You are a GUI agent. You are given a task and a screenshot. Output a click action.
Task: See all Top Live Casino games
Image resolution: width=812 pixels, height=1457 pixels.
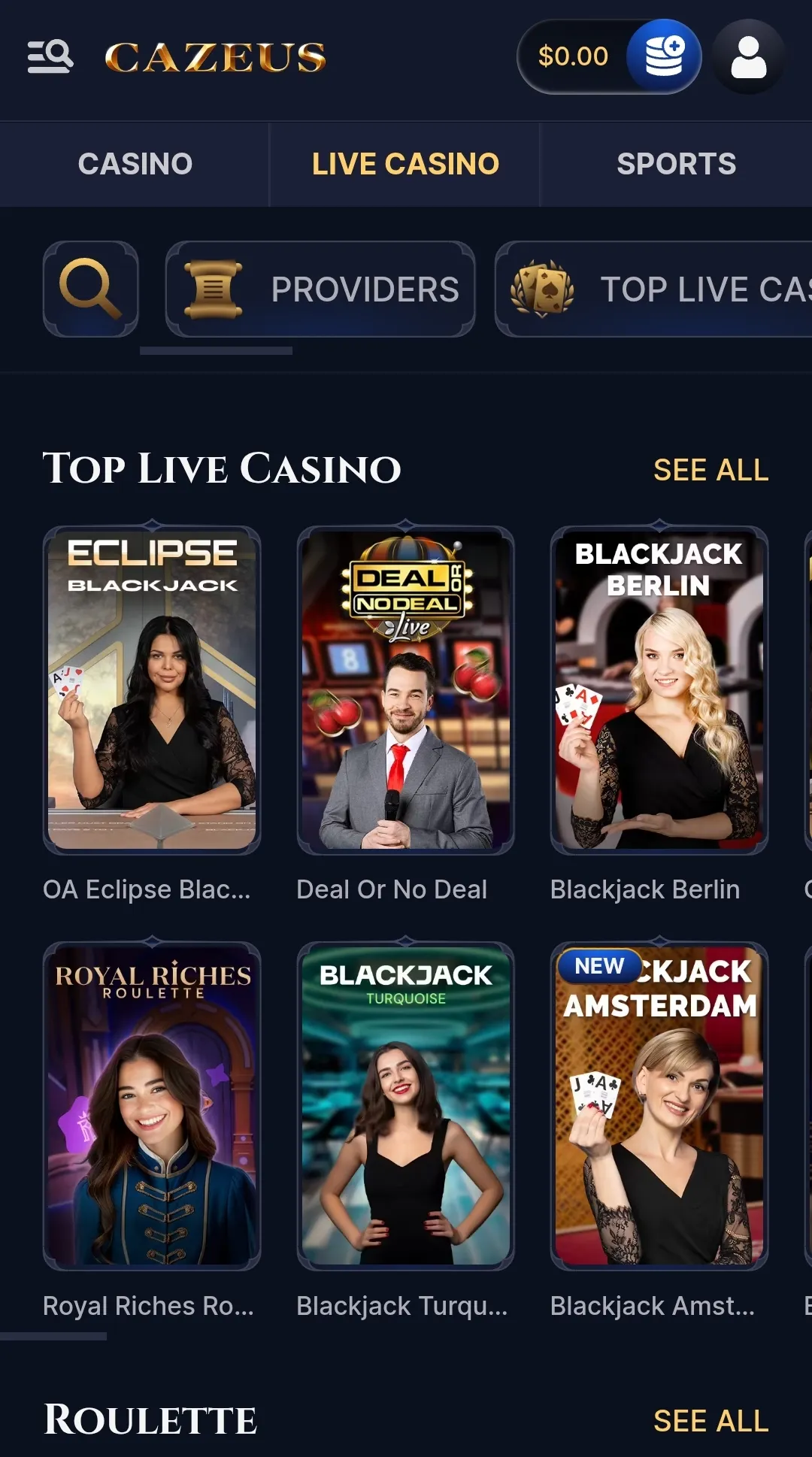[710, 470]
